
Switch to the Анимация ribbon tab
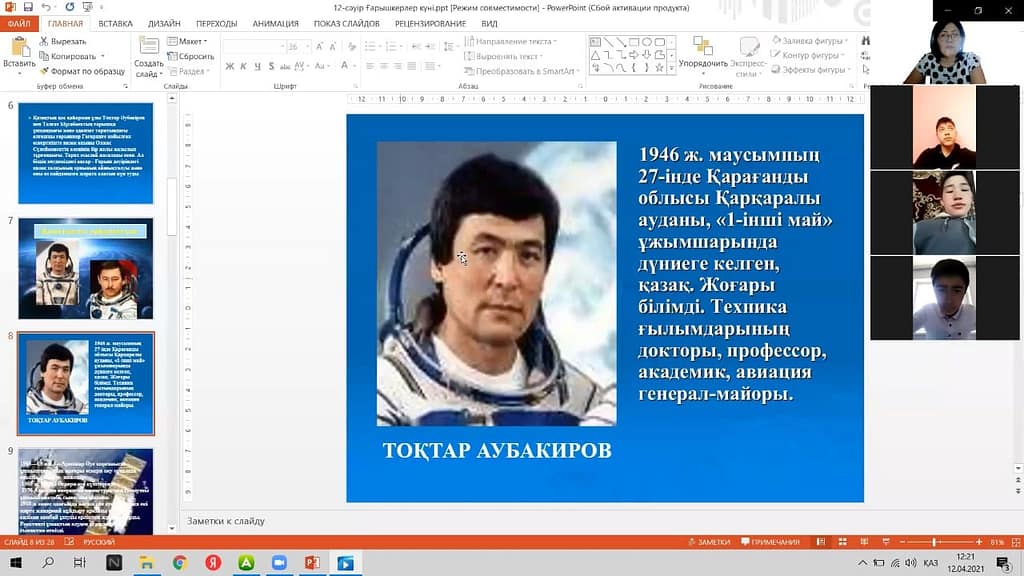(x=275, y=23)
